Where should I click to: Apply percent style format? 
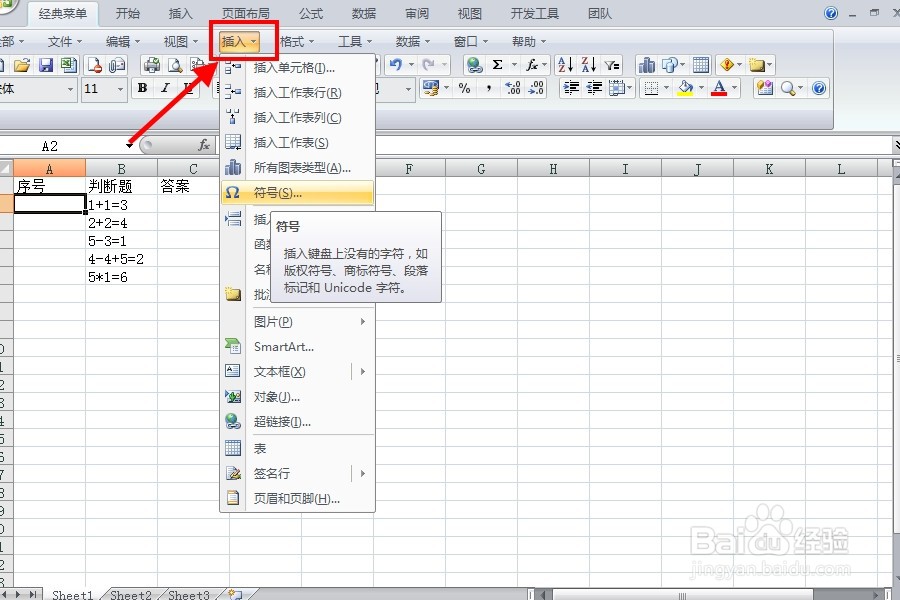[464, 88]
